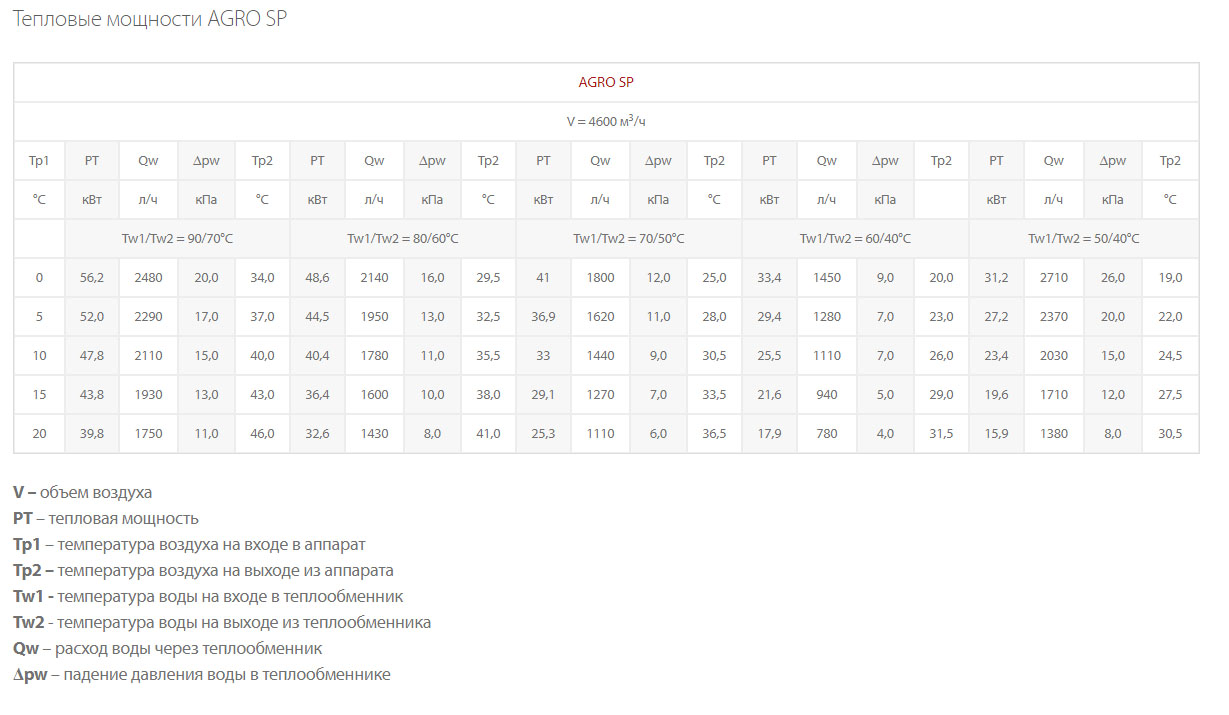Click the Δpw value '17,0'
Image resolution: width=1229 pixels, height=715 pixels.
click(206, 316)
